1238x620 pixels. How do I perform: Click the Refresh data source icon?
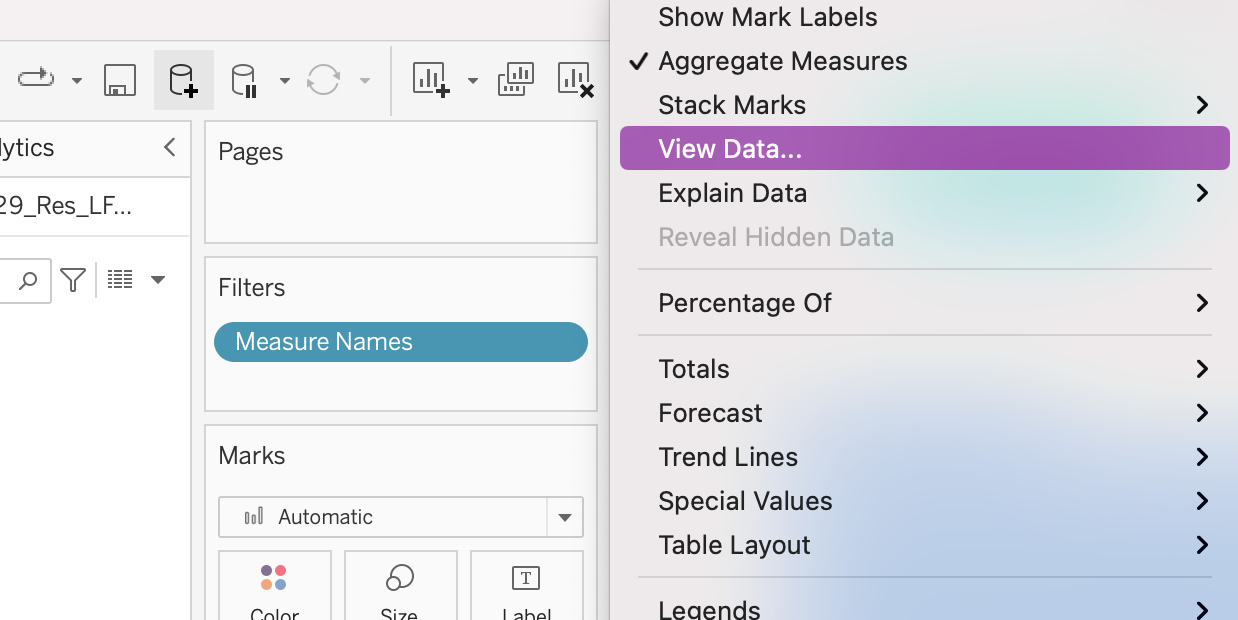[x=323, y=80]
